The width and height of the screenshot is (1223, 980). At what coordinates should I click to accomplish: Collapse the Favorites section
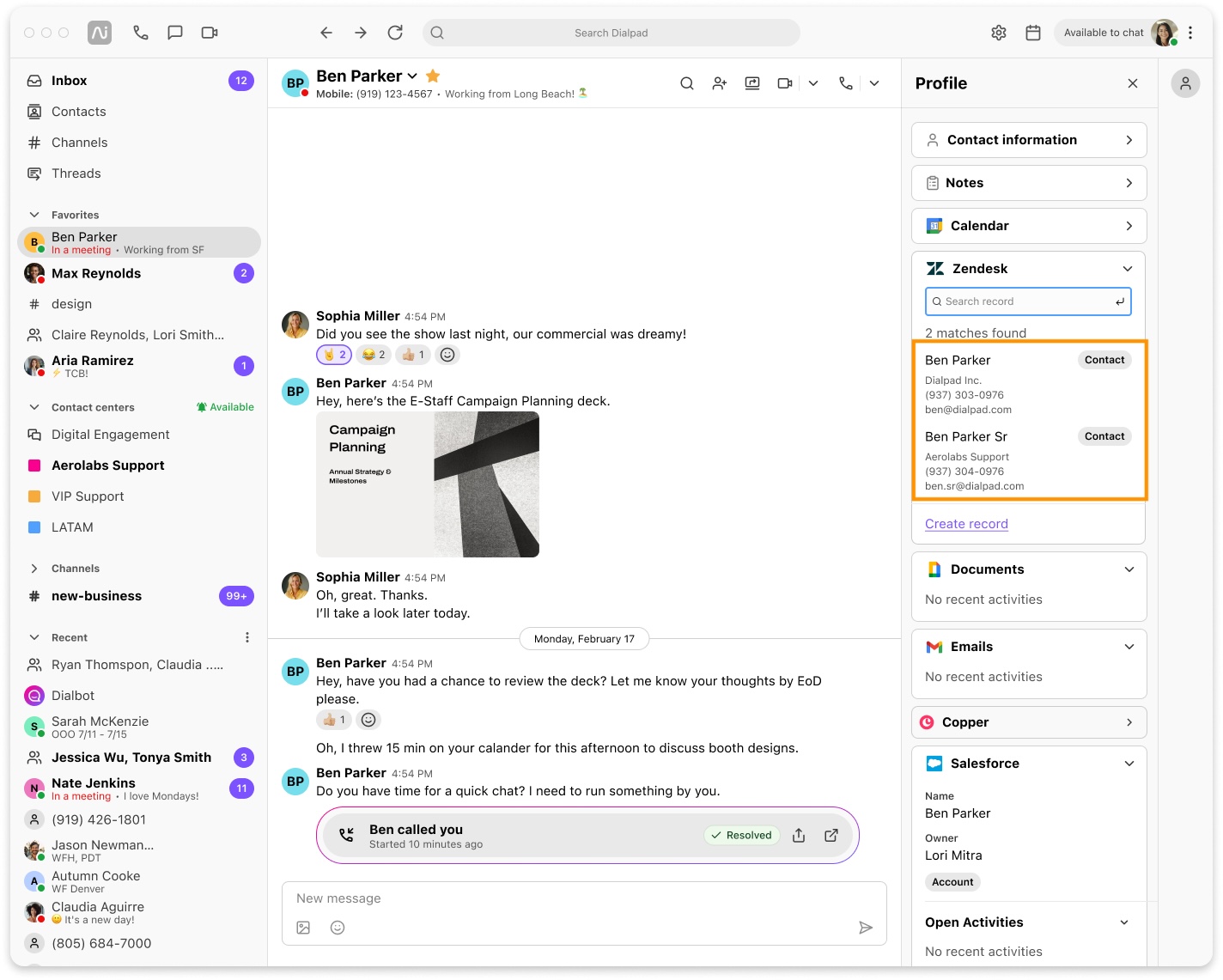(x=34, y=215)
